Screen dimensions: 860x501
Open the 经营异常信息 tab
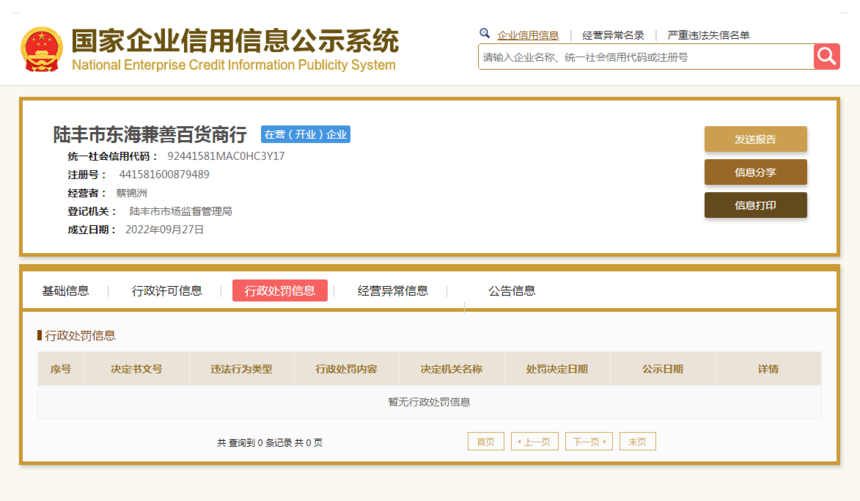click(393, 291)
